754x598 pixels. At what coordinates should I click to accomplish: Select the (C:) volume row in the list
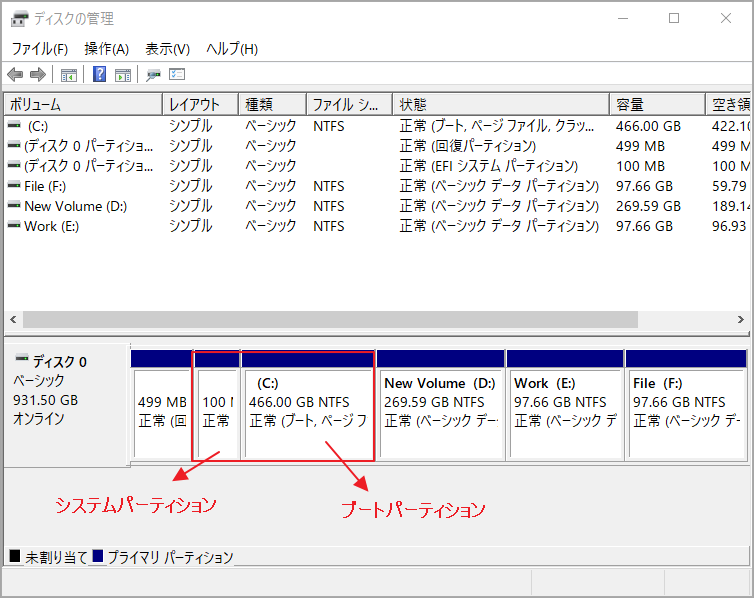377,126
